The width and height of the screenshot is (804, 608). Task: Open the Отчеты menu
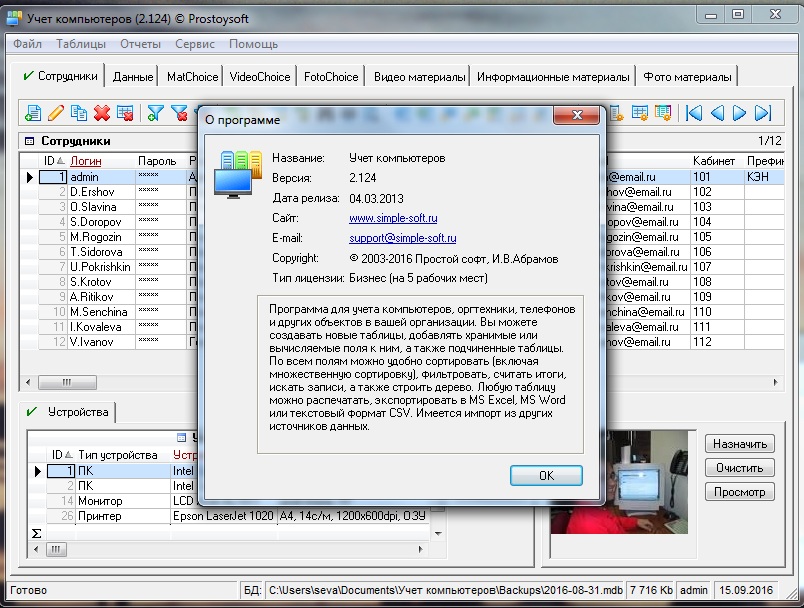(140, 44)
